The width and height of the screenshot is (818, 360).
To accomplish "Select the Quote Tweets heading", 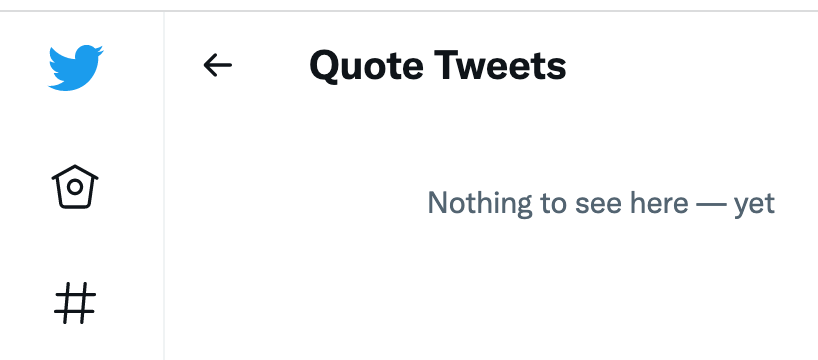I will [x=438, y=66].
